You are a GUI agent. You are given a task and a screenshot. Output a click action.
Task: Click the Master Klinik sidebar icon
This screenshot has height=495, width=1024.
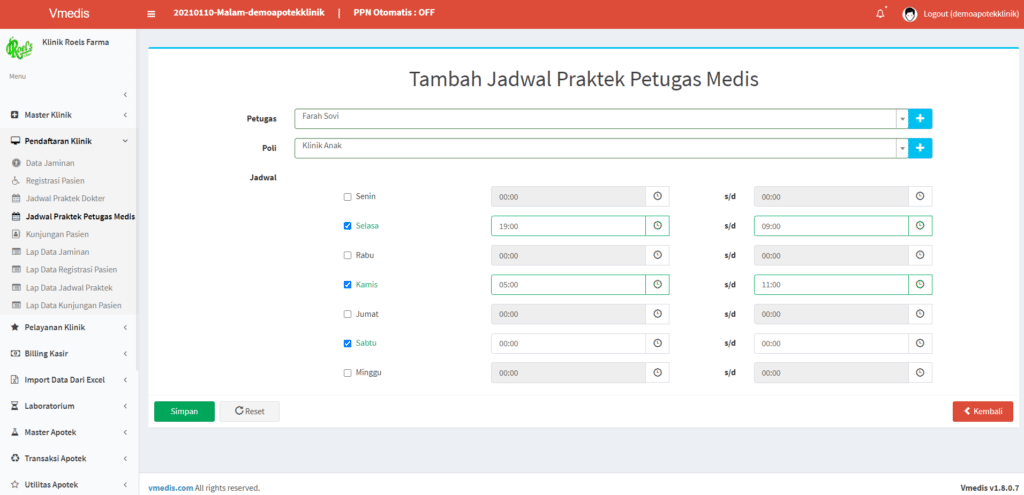click(14, 115)
